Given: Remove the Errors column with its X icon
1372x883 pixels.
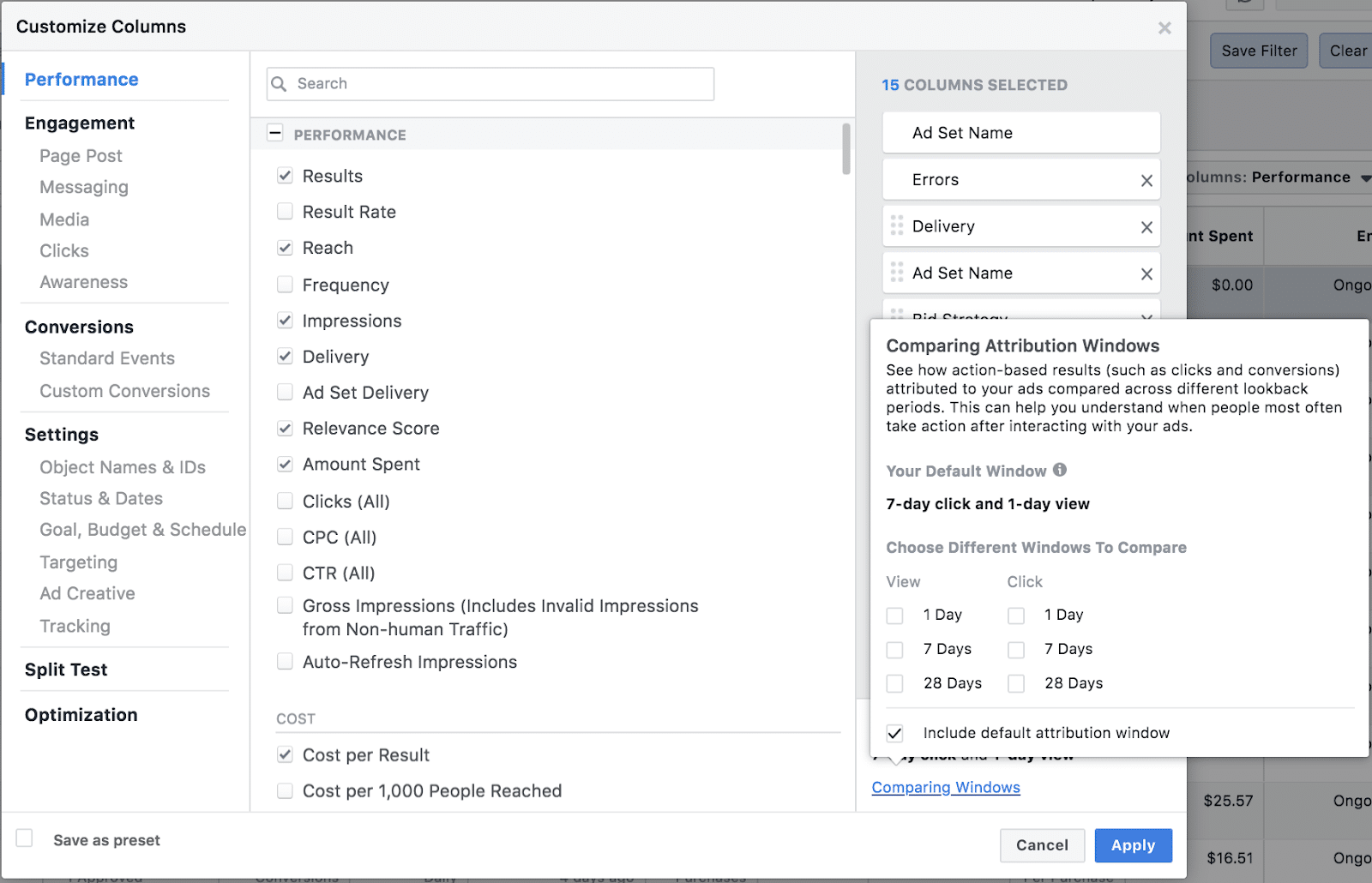Looking at the screenshot, I should pos(1146,181).
